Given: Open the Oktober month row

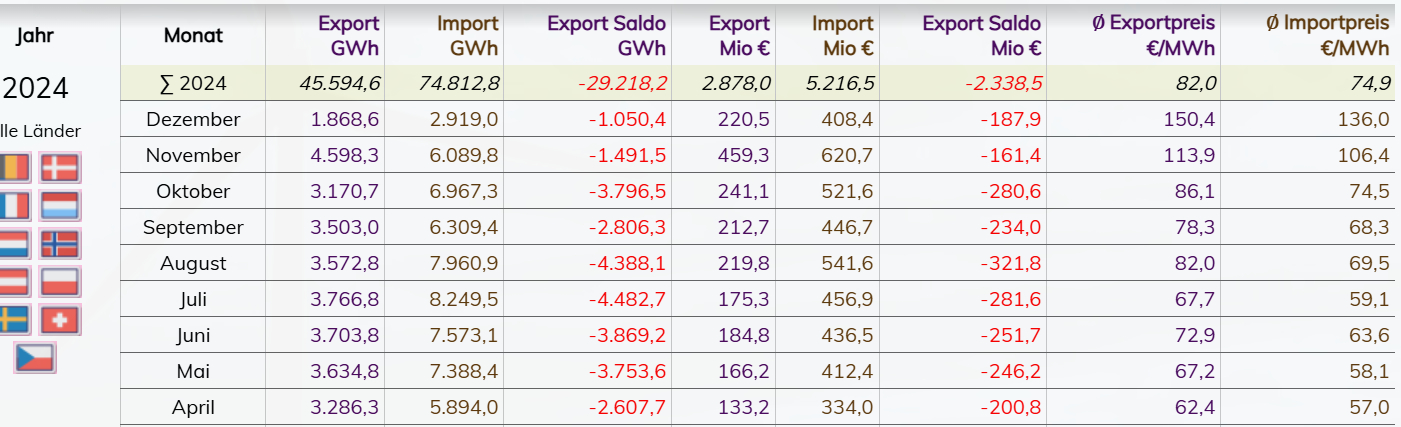Looking at the screenshot, I should pyautogui.click(x=193, y=192).
